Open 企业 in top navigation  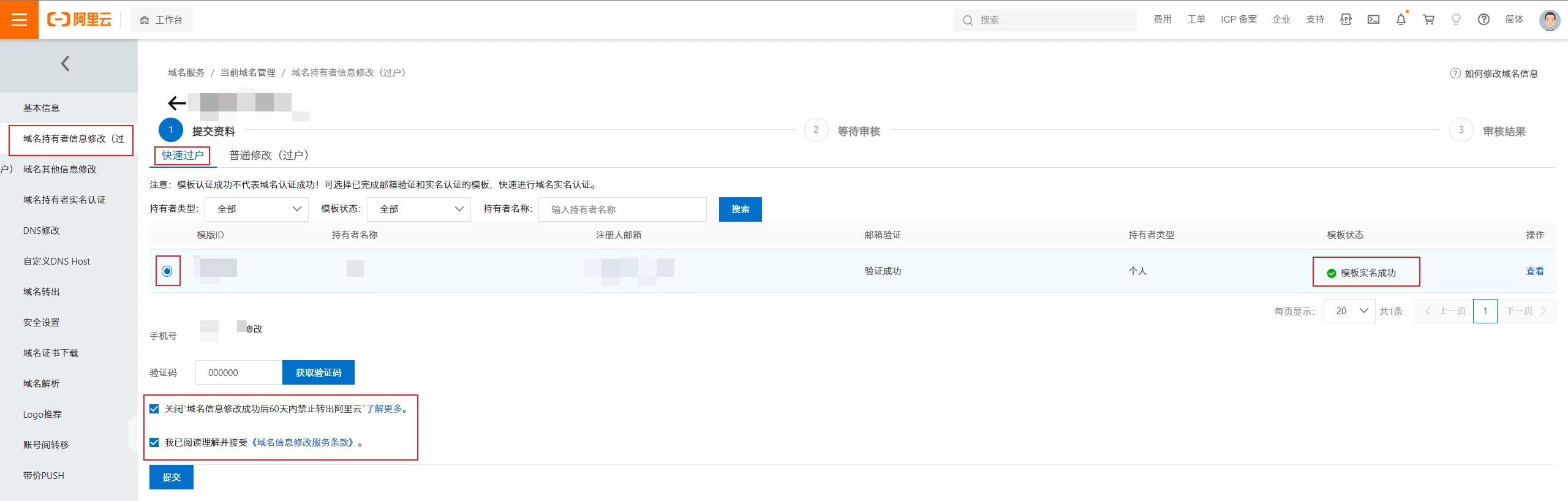[1281, 20]
